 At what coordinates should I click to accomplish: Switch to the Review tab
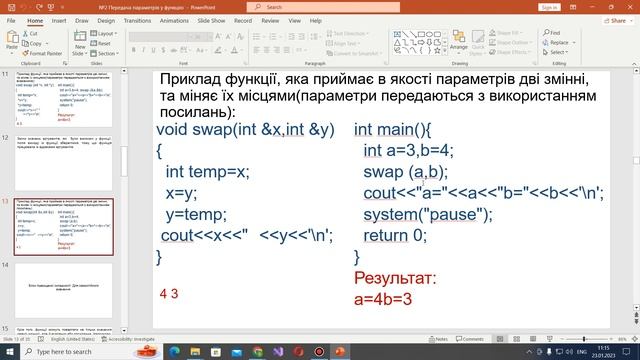(x=270, y=20)
